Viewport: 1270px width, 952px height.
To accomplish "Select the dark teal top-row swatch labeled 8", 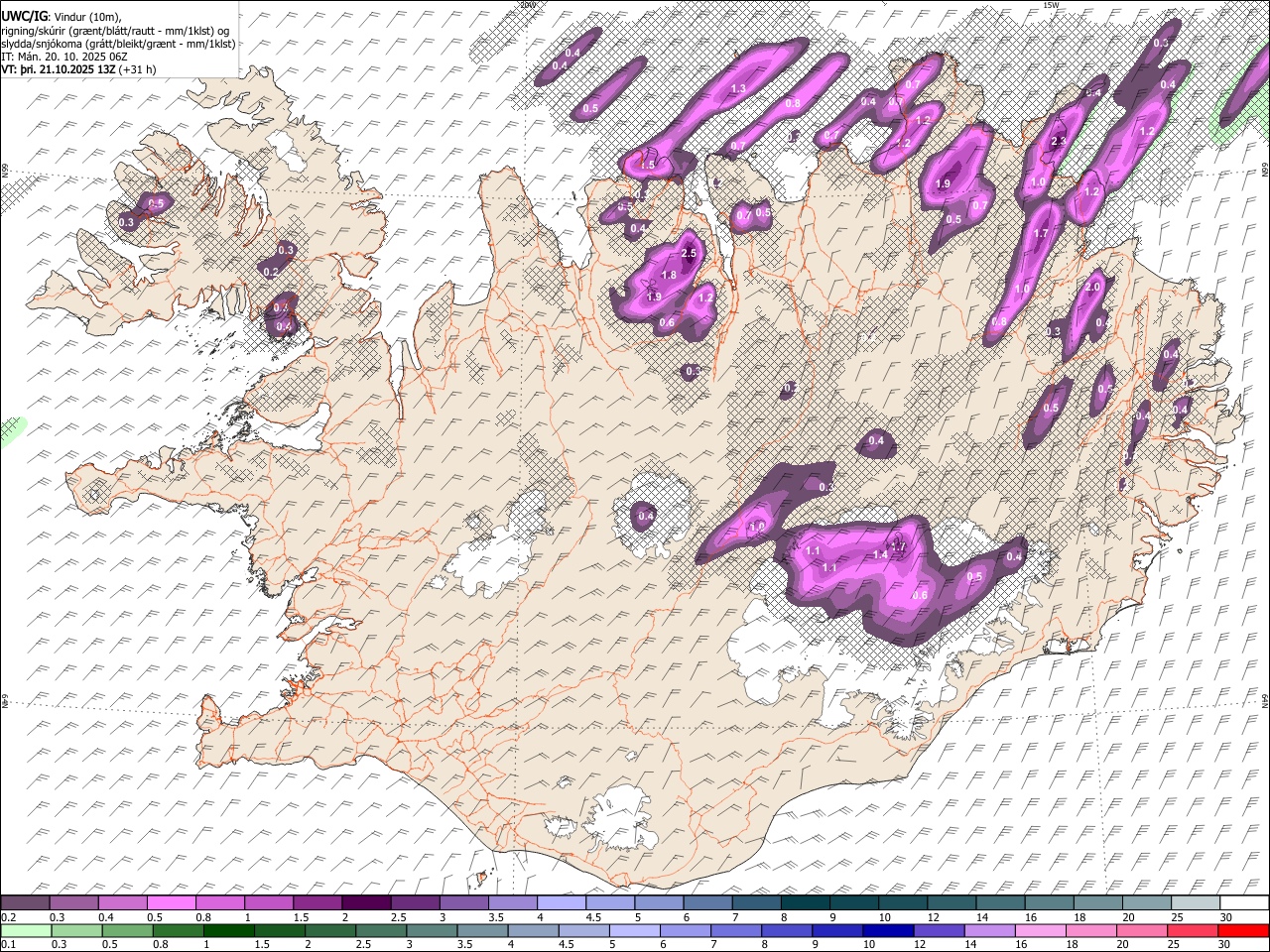I will 806,903.
